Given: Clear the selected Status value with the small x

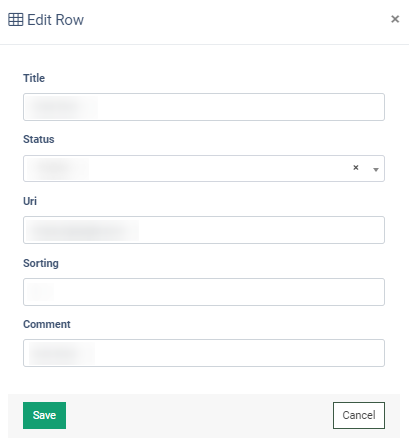Looking at the screenshot, I should pyautogui.click(x=356, y=168).
